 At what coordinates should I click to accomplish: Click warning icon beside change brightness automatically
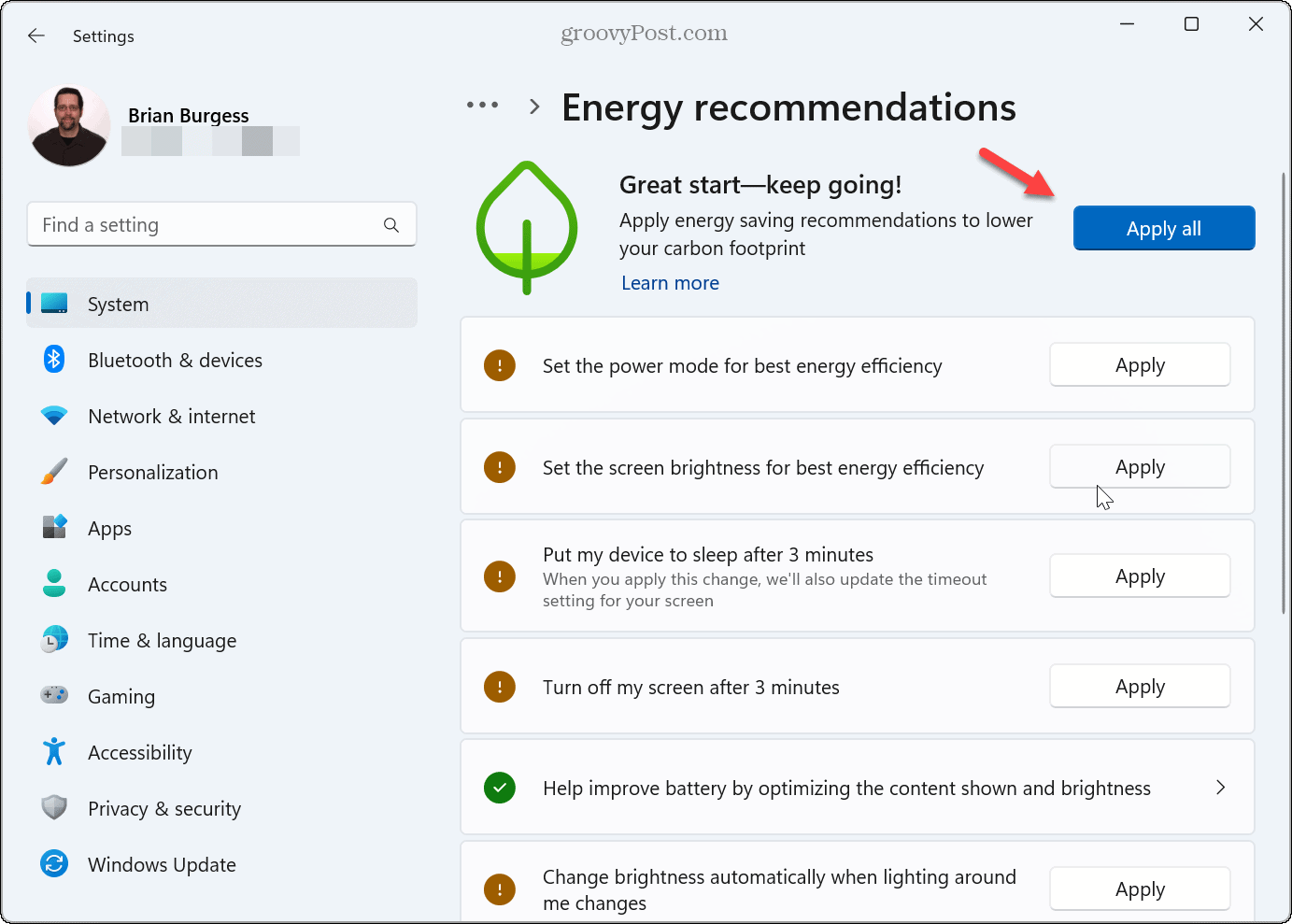coord(500,889)
